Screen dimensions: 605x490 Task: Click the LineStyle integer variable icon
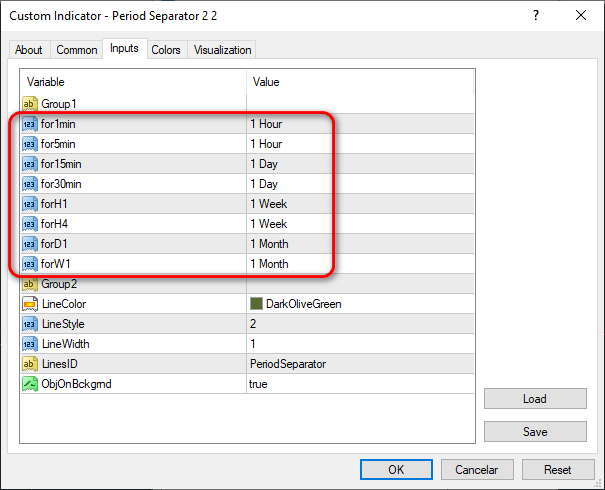[29, 323]
